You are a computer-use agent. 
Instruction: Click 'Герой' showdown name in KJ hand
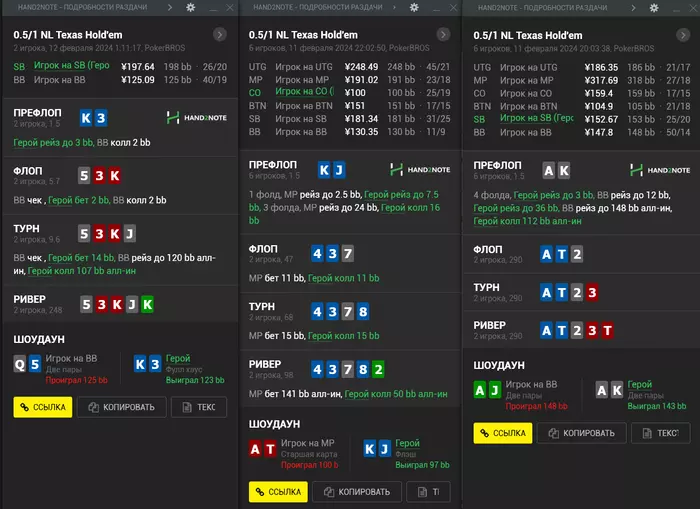(x=408, y=443)
